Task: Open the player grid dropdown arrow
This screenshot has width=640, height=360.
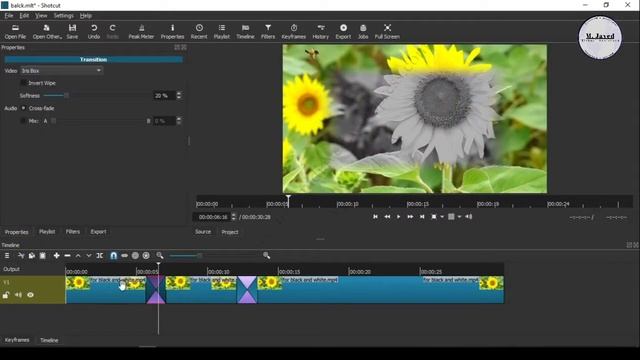Action: click(459, 217)
